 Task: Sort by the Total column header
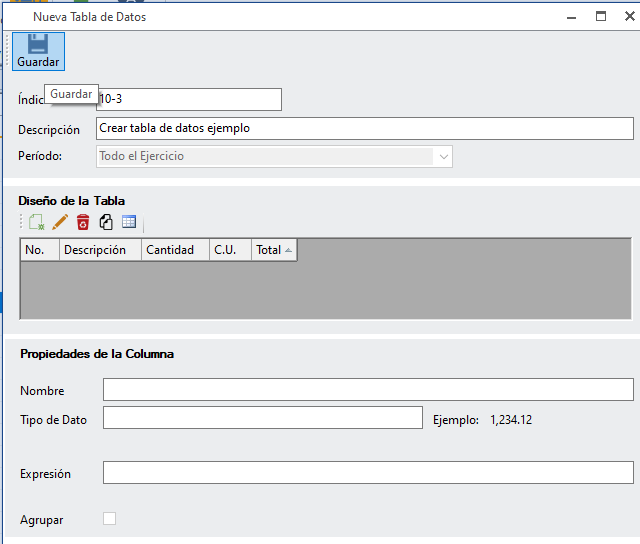(x=274, y=250)
